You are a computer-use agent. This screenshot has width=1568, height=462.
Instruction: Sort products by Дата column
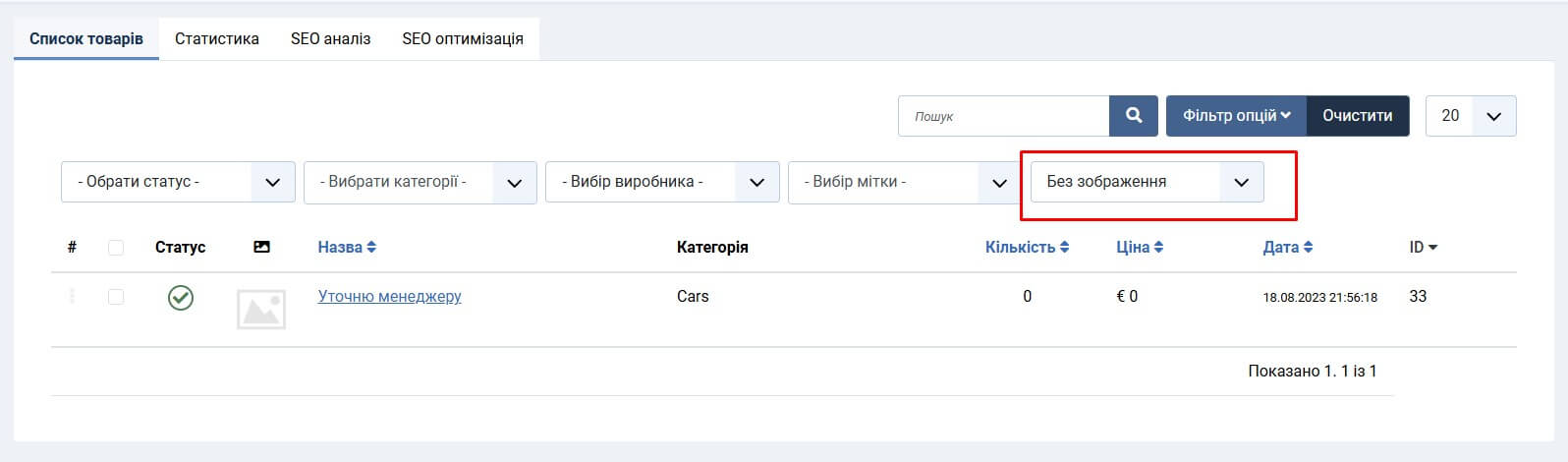coord(1287,248)
